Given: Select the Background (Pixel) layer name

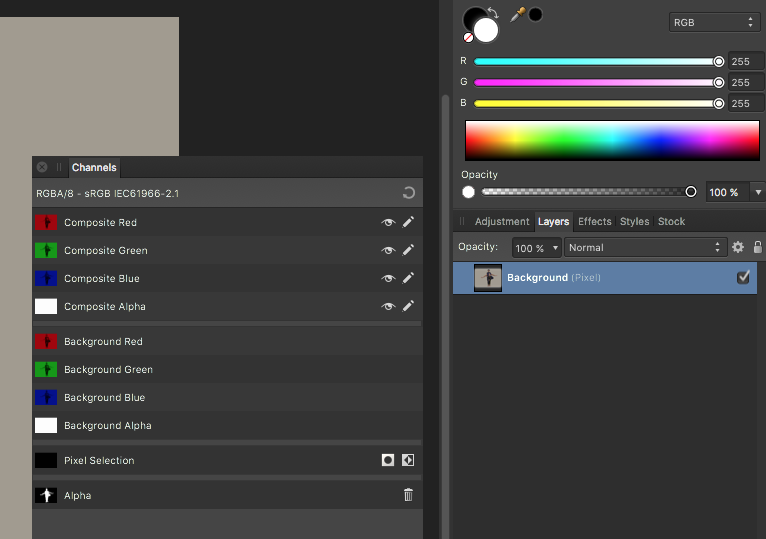Looking at the screenshot, I should click(553, 278).
